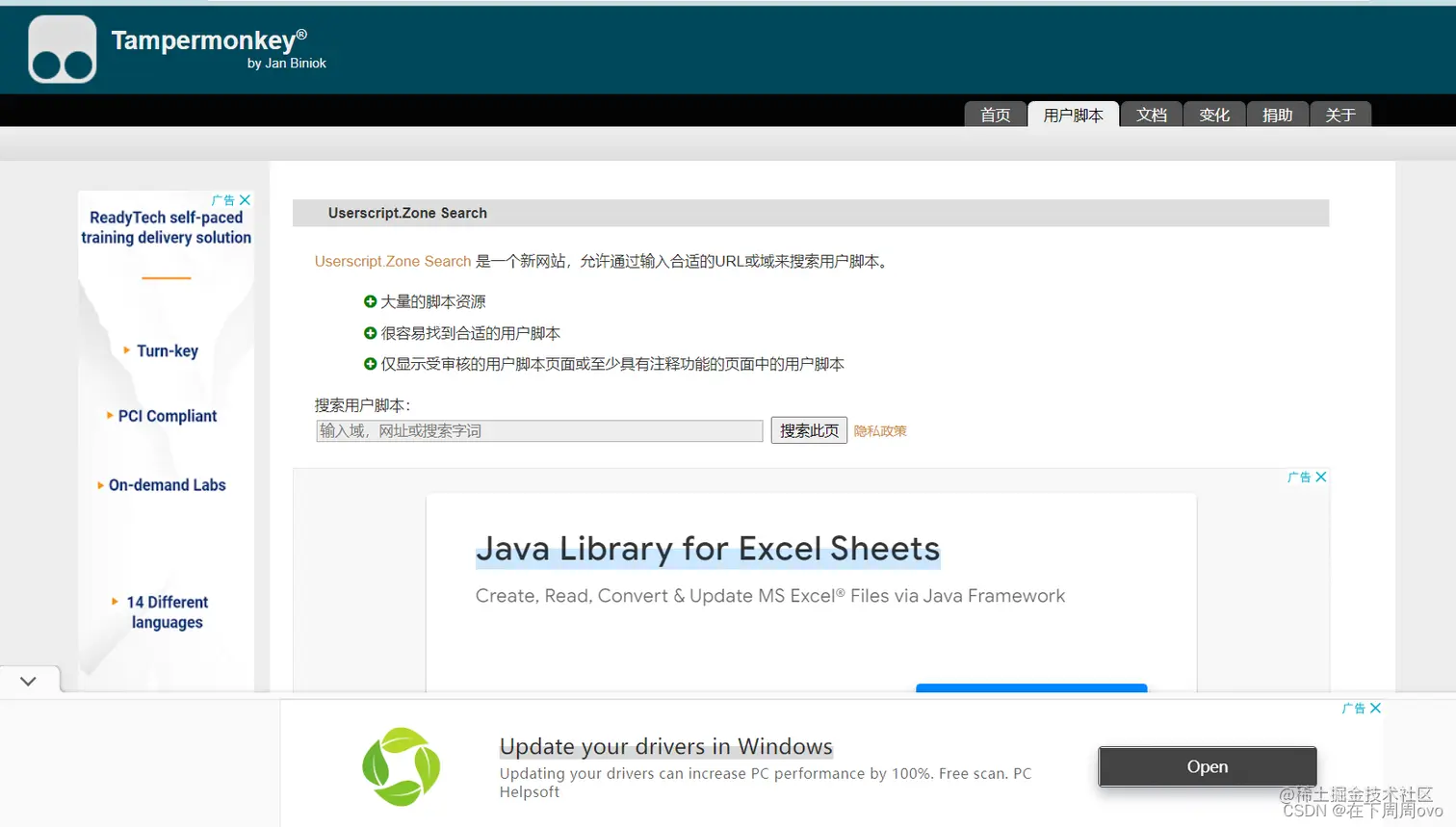
Task: Click the Open button in drivers ad
Action: pyautogui.click(x=1208, y=766)
